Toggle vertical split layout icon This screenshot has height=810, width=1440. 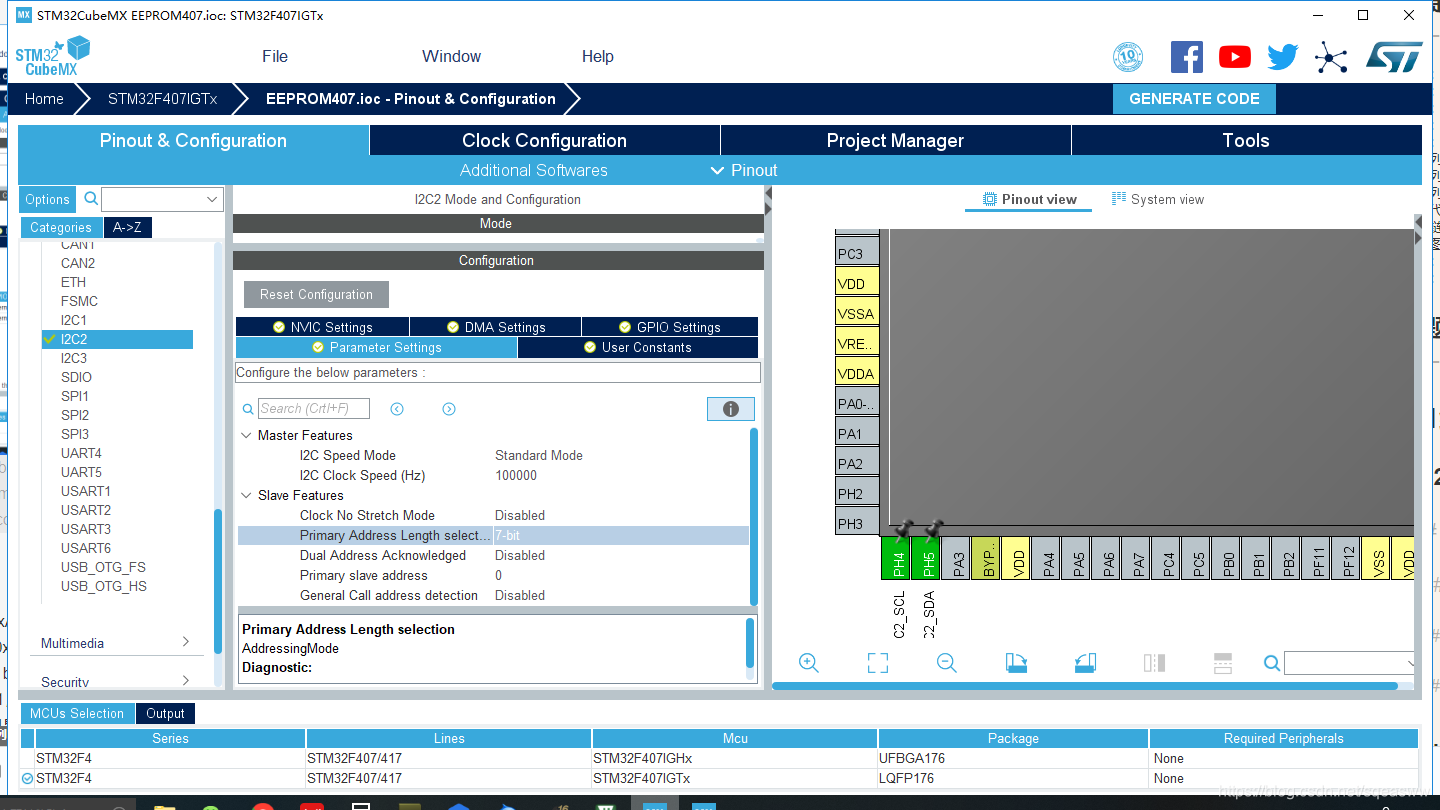1154,663
